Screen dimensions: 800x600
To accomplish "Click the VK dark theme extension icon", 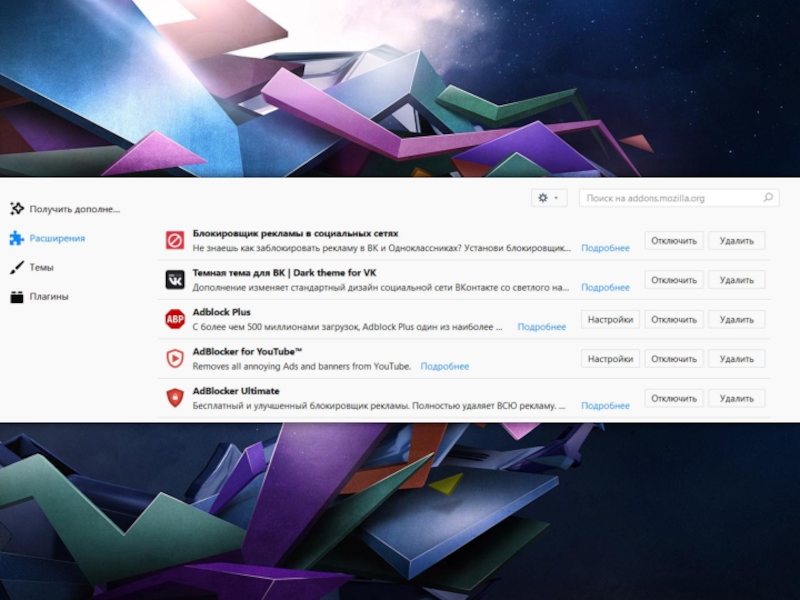I will [175, 280].
